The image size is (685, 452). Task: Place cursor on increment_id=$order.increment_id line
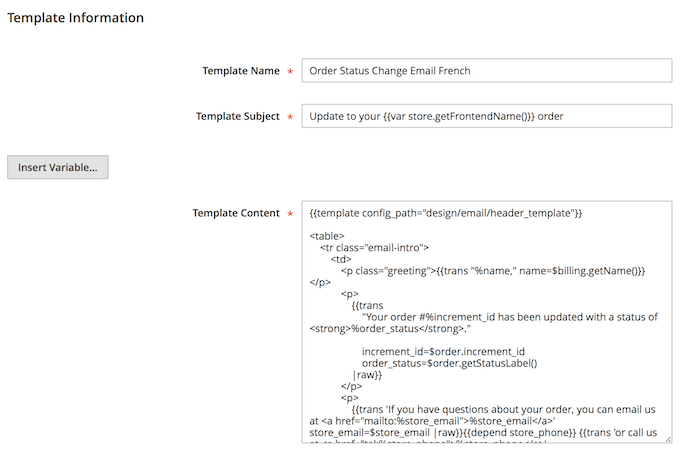click(443, 352)
